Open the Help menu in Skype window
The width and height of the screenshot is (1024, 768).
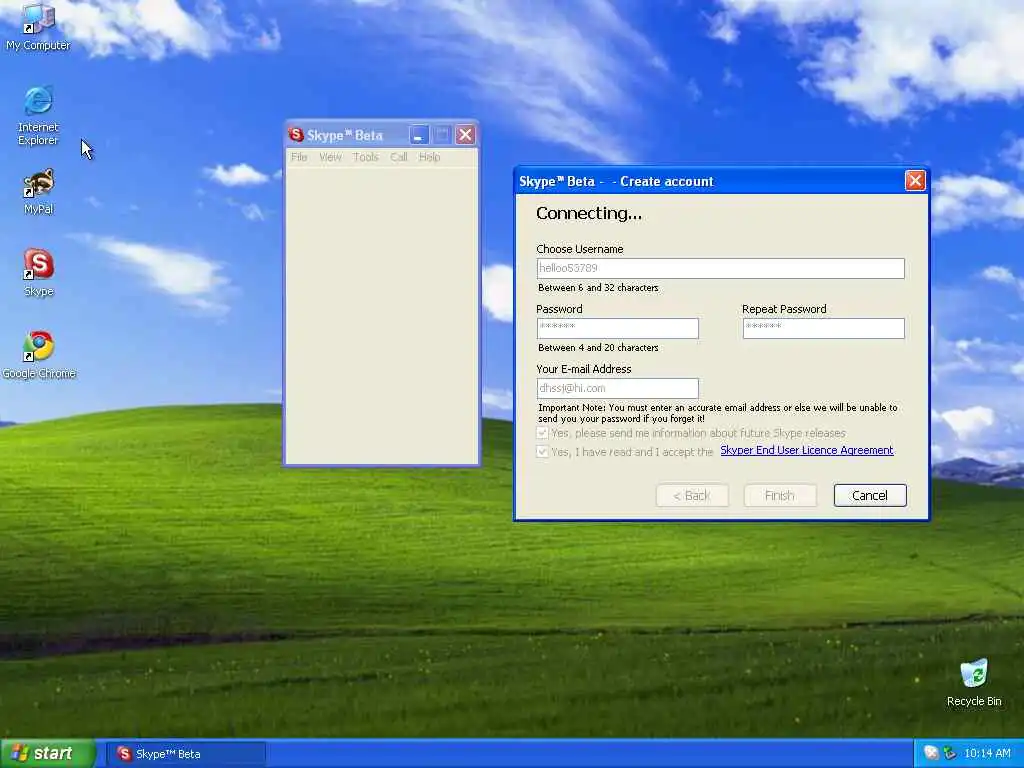tap(430, 157)
